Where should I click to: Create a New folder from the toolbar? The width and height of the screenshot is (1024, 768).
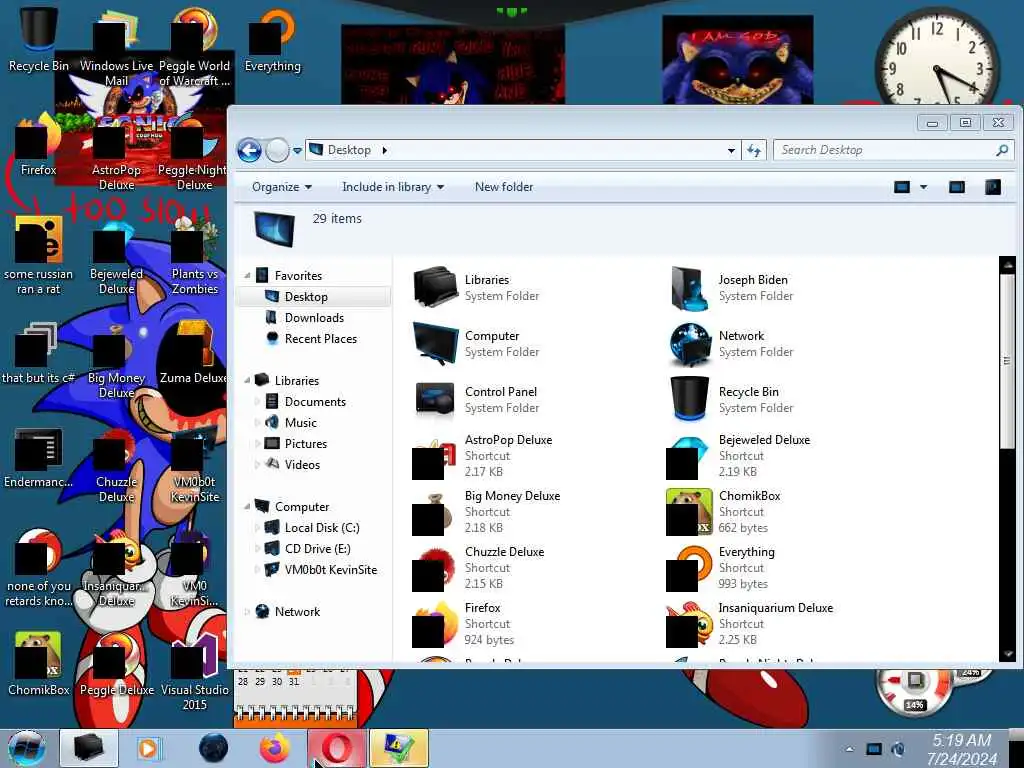click(504, 187)
